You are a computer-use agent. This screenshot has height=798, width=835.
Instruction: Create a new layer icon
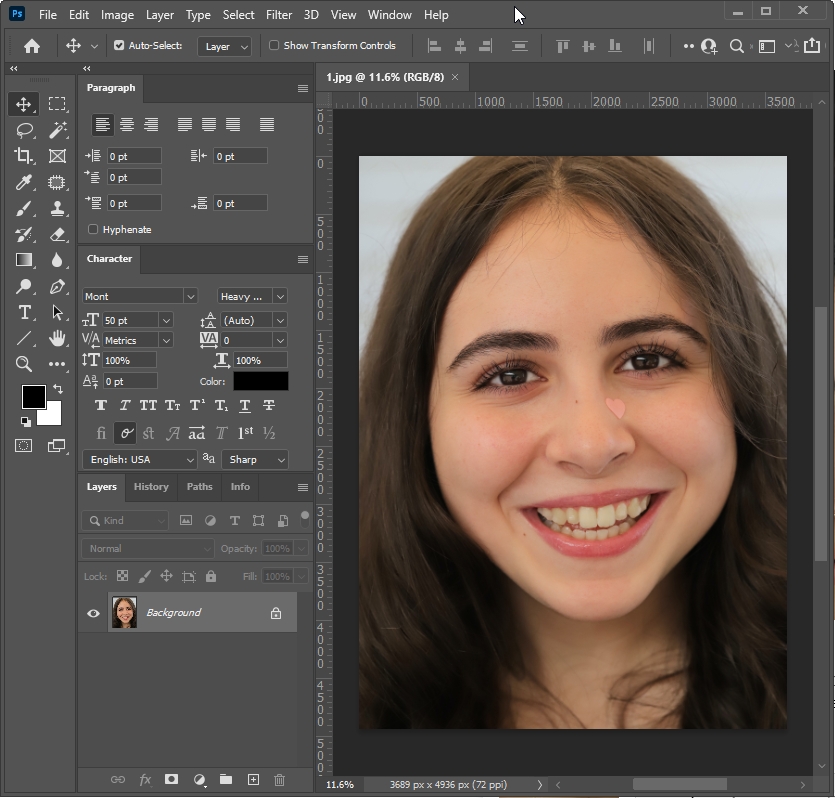253,780
